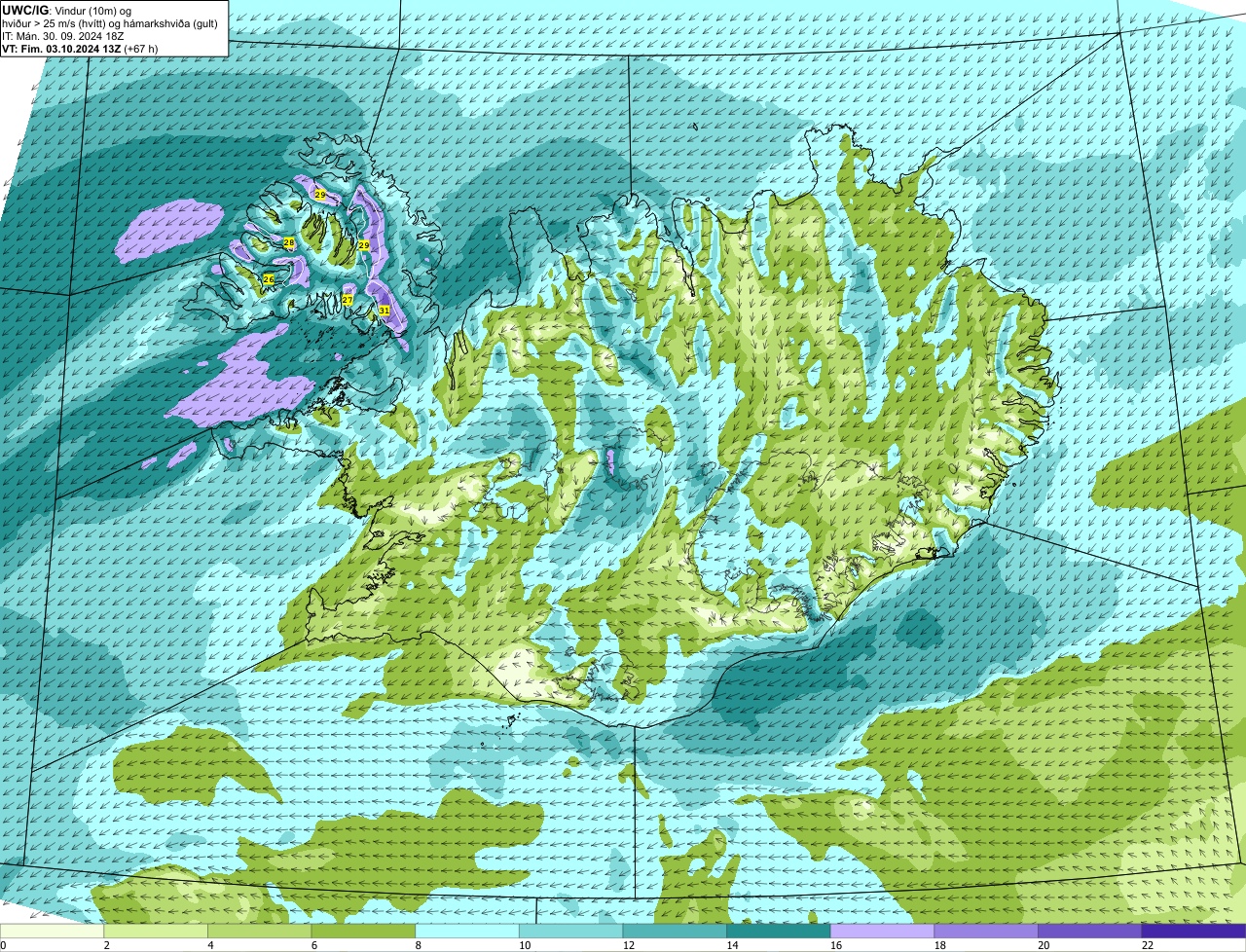Select the 14–16 m/s dark teal swatch

779,931
